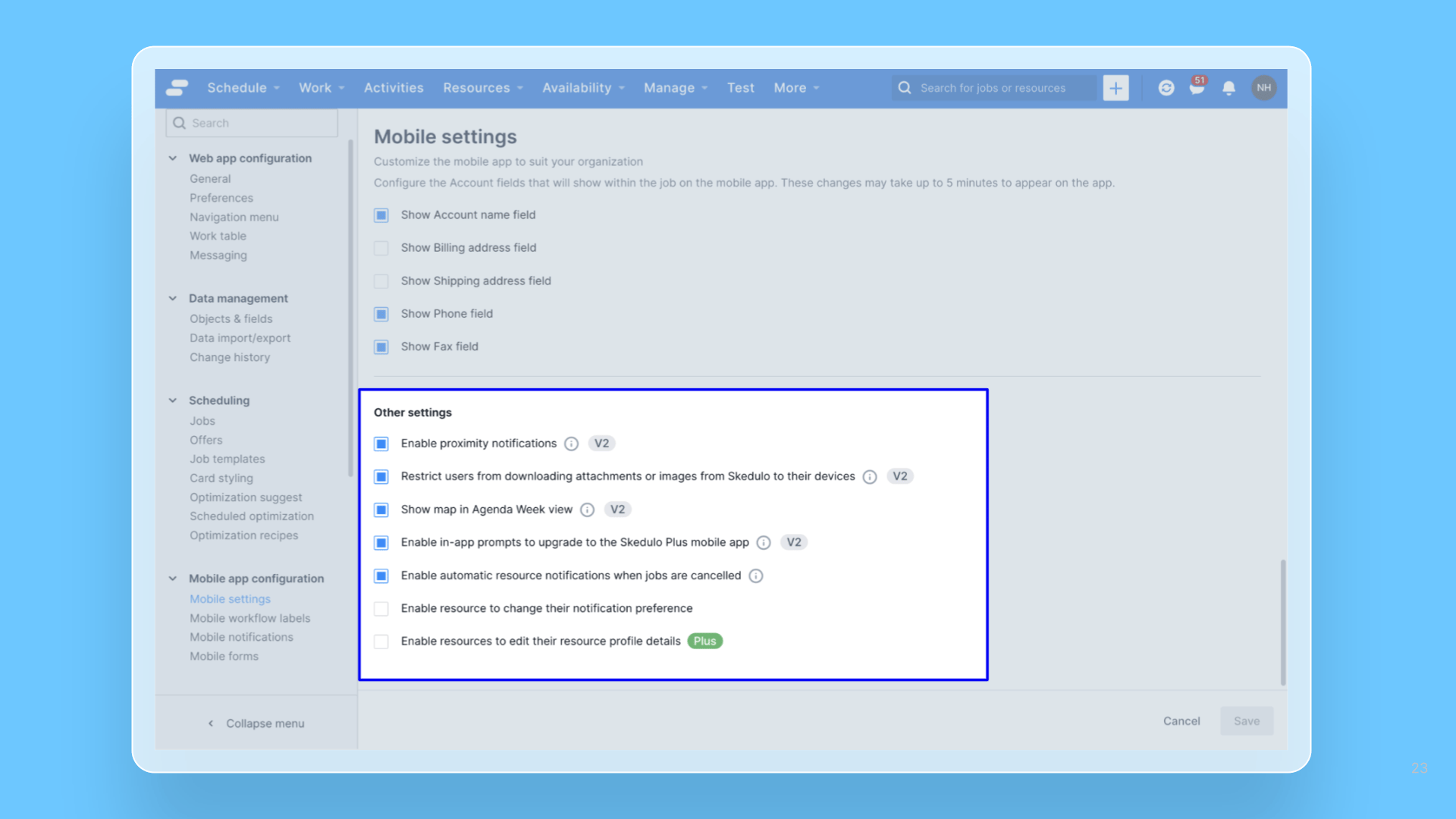The width and height of the screenshot is (1456, 819).
Task: Open Data import/export page
Action: click(x=240, y=338)
